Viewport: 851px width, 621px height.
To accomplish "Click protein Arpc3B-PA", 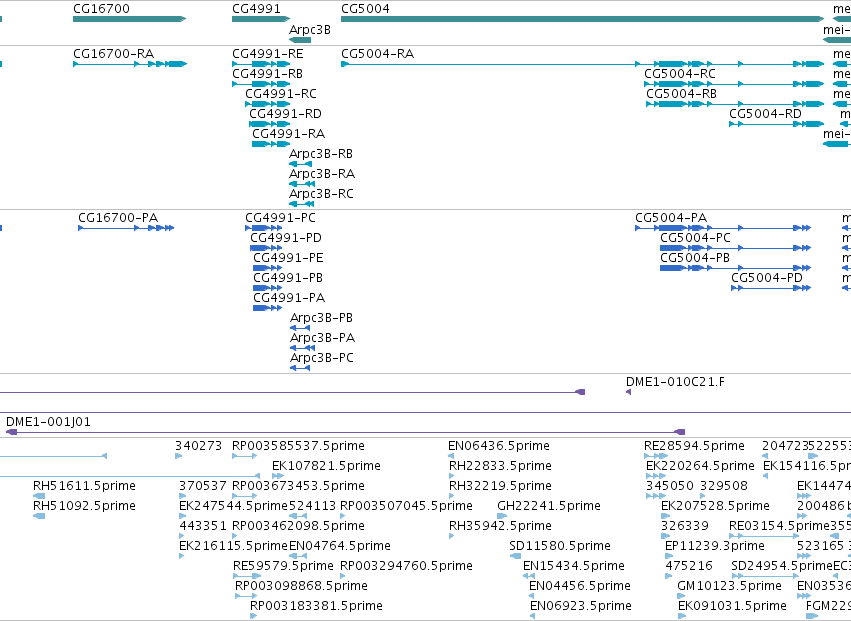I will (x=302, y=348).
